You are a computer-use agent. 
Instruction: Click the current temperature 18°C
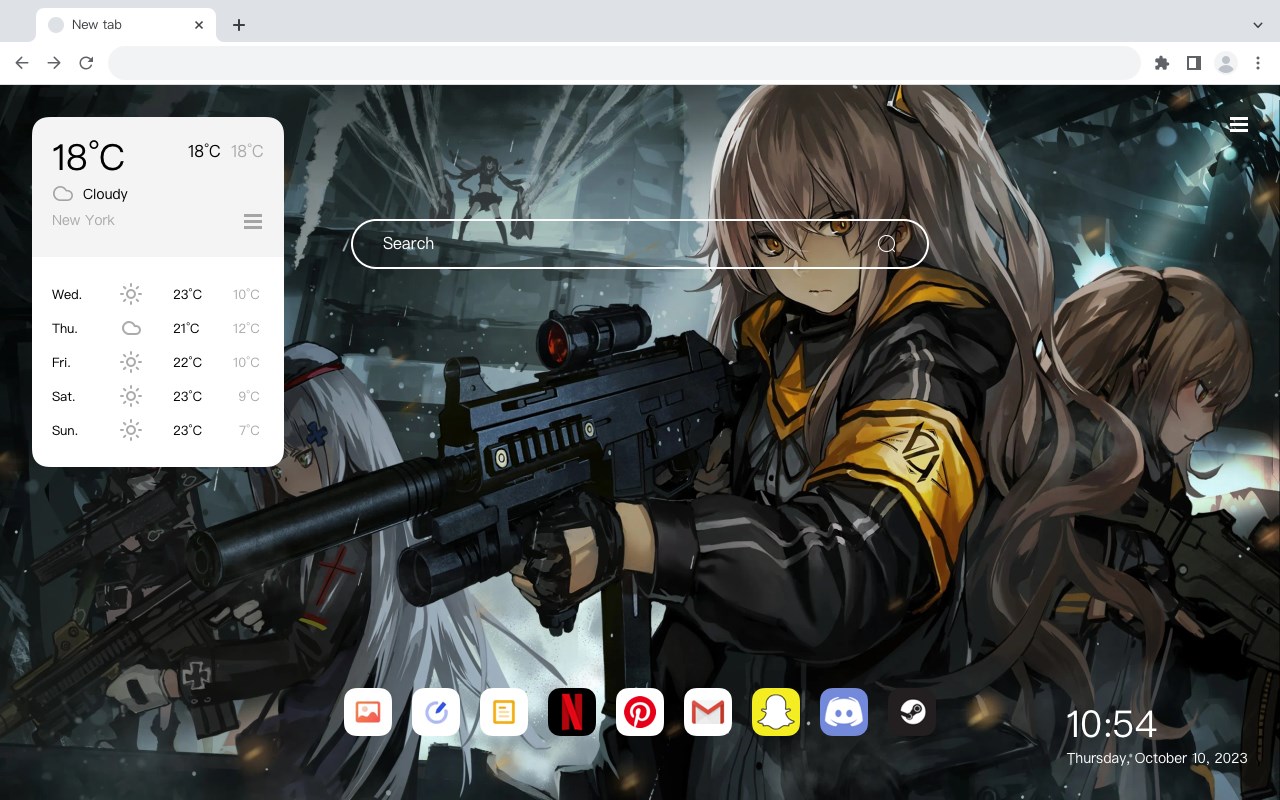click(x=88, y=157)
